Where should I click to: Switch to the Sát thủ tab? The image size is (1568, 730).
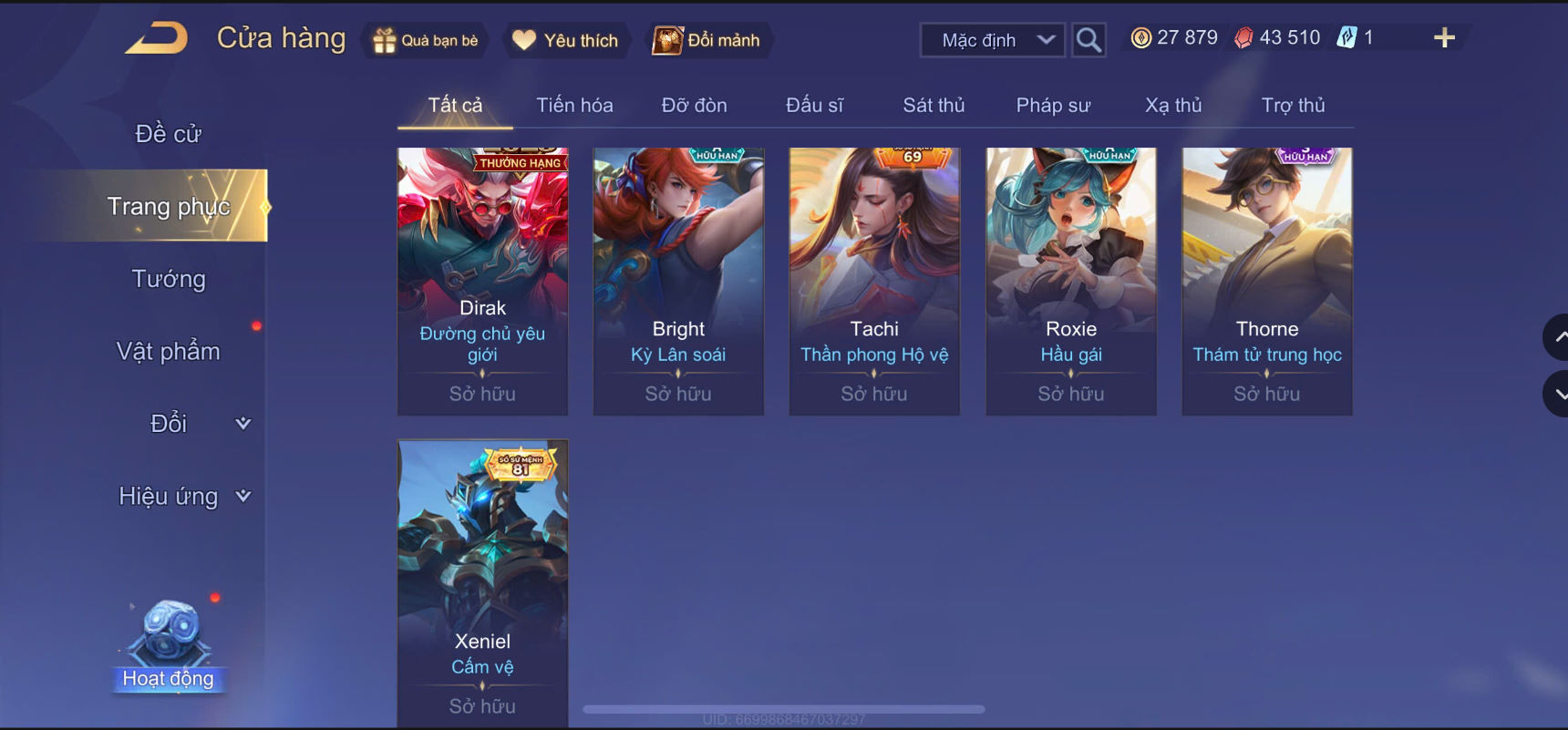click(x=934, y=106)
